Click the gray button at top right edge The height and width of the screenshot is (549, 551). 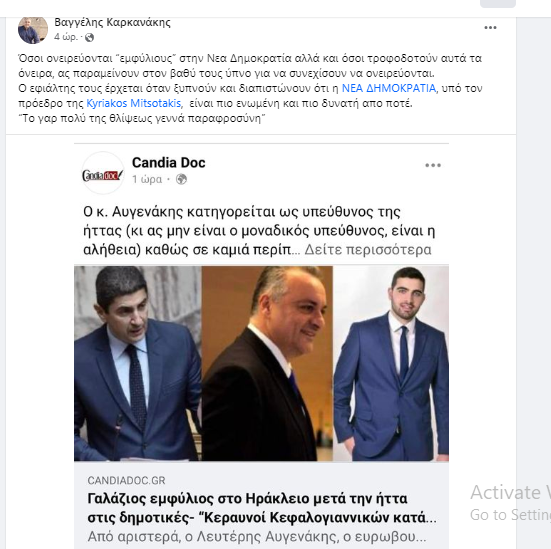[x=498, y=4]
